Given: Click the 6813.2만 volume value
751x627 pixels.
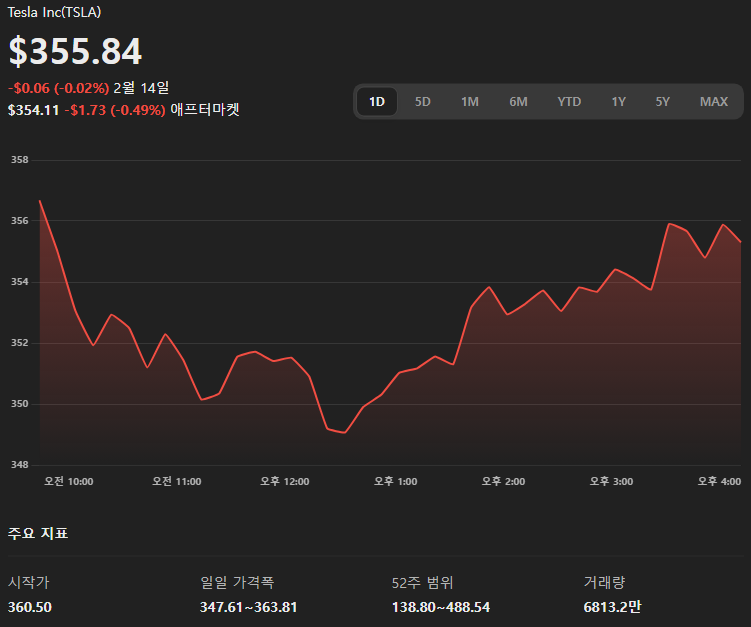Looking at the screenshot, I should (x=612, y=607).
